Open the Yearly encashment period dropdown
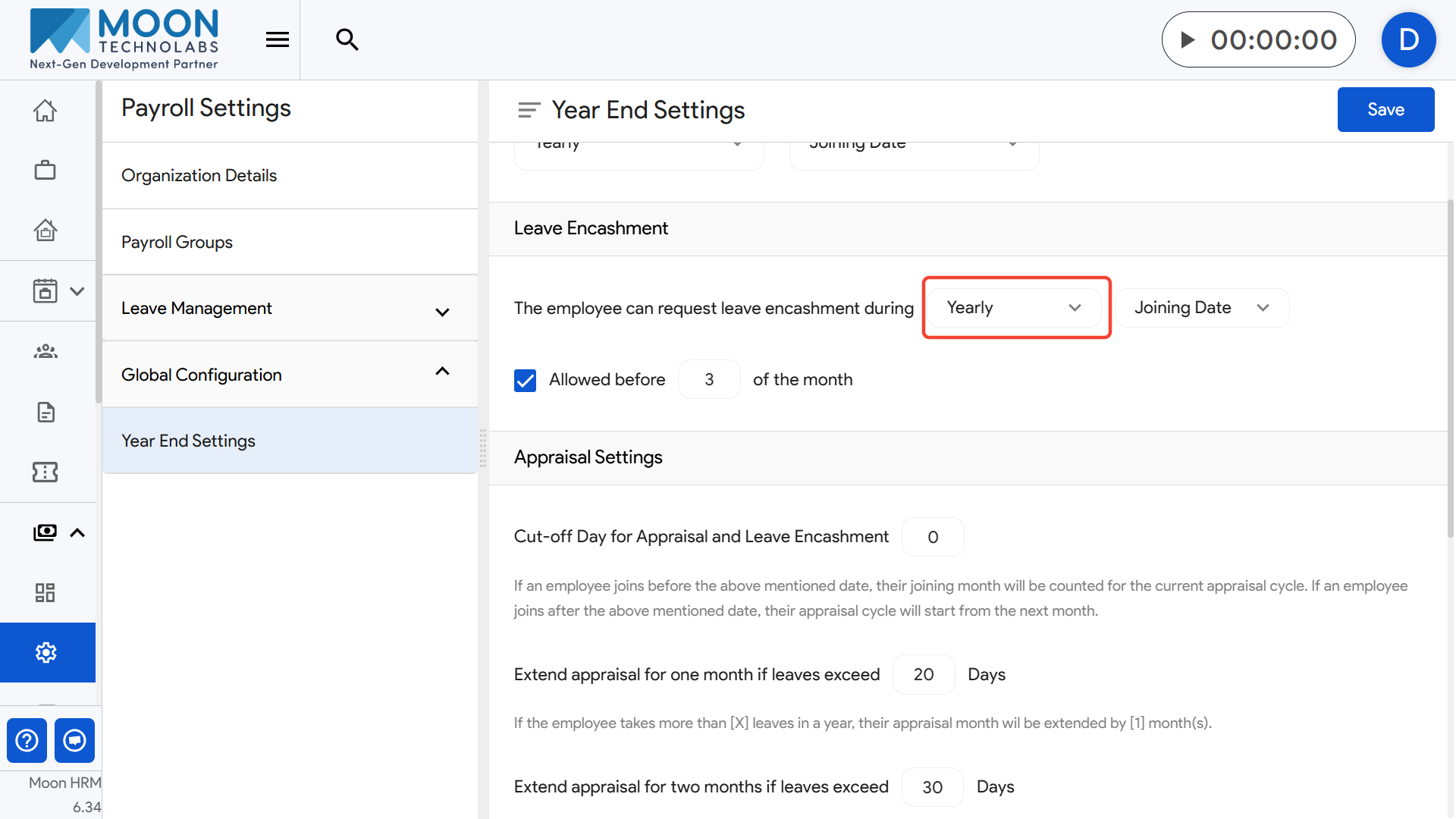 tap(1015, 308)
